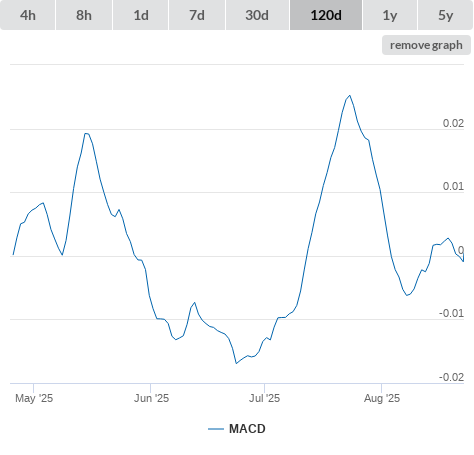Switch to the 8h time range

pos(84,15)
